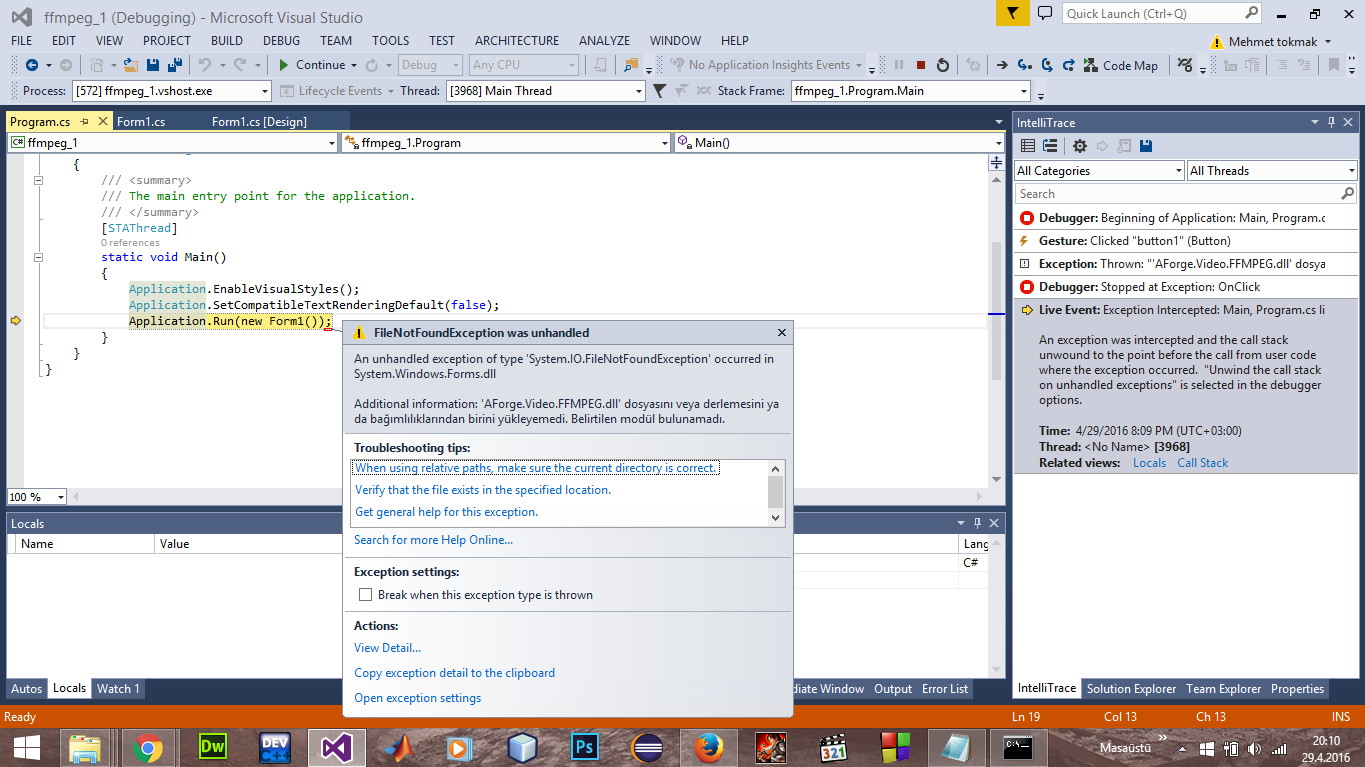The image size is (1365, 767).
Task: Open the Process dropdown
Action: [264, 91]
